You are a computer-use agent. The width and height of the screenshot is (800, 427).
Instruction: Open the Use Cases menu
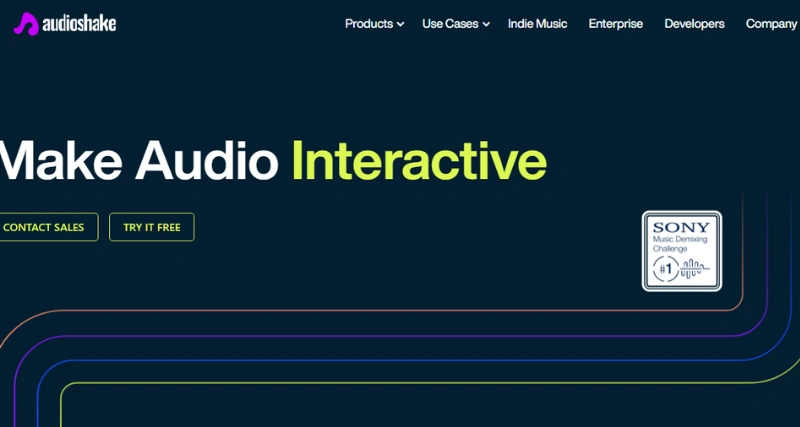(x=450, y=24)
